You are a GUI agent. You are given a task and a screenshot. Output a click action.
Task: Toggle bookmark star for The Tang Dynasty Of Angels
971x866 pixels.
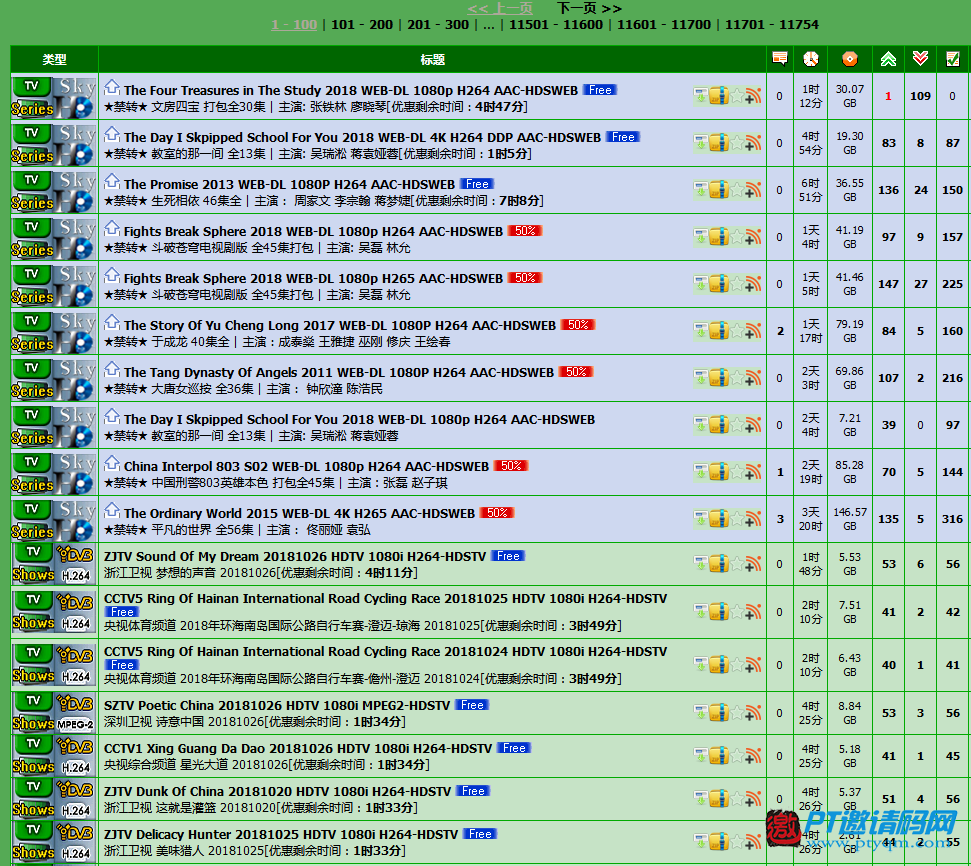tap(737, 378)
